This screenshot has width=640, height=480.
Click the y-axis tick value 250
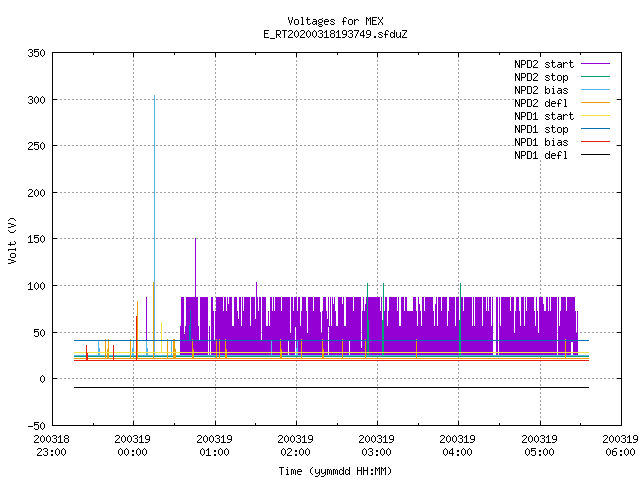[36, 146]
